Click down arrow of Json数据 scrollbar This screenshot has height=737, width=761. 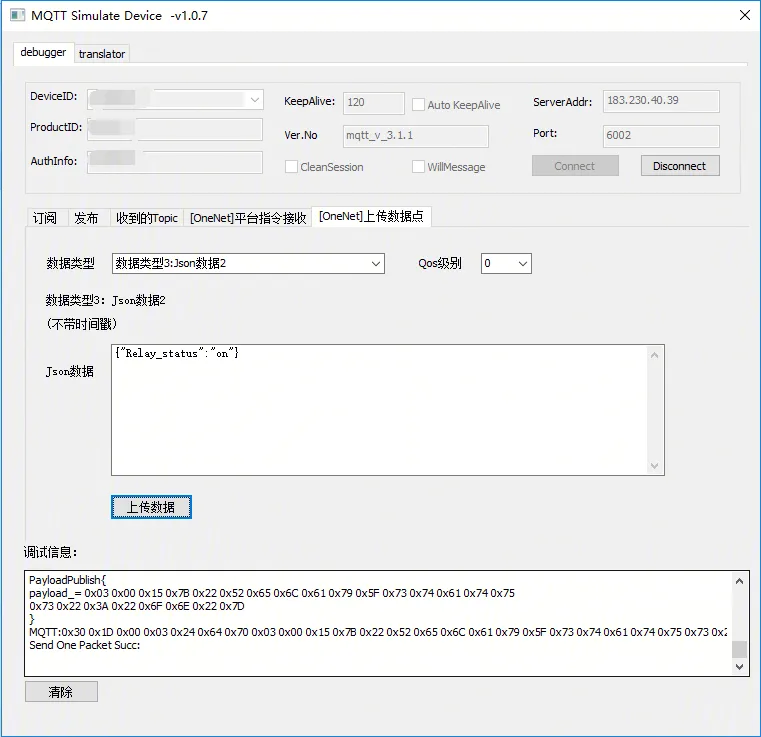[656, 466]
